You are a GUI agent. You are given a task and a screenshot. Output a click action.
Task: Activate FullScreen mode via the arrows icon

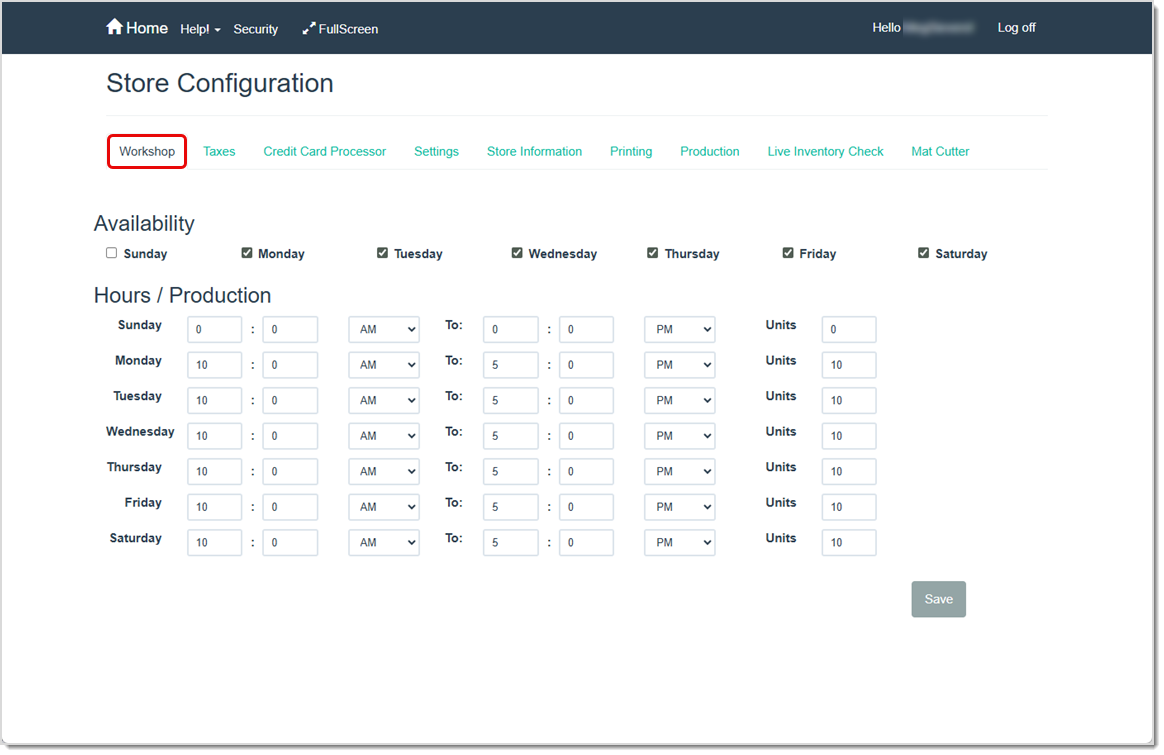tap(340, 29)
